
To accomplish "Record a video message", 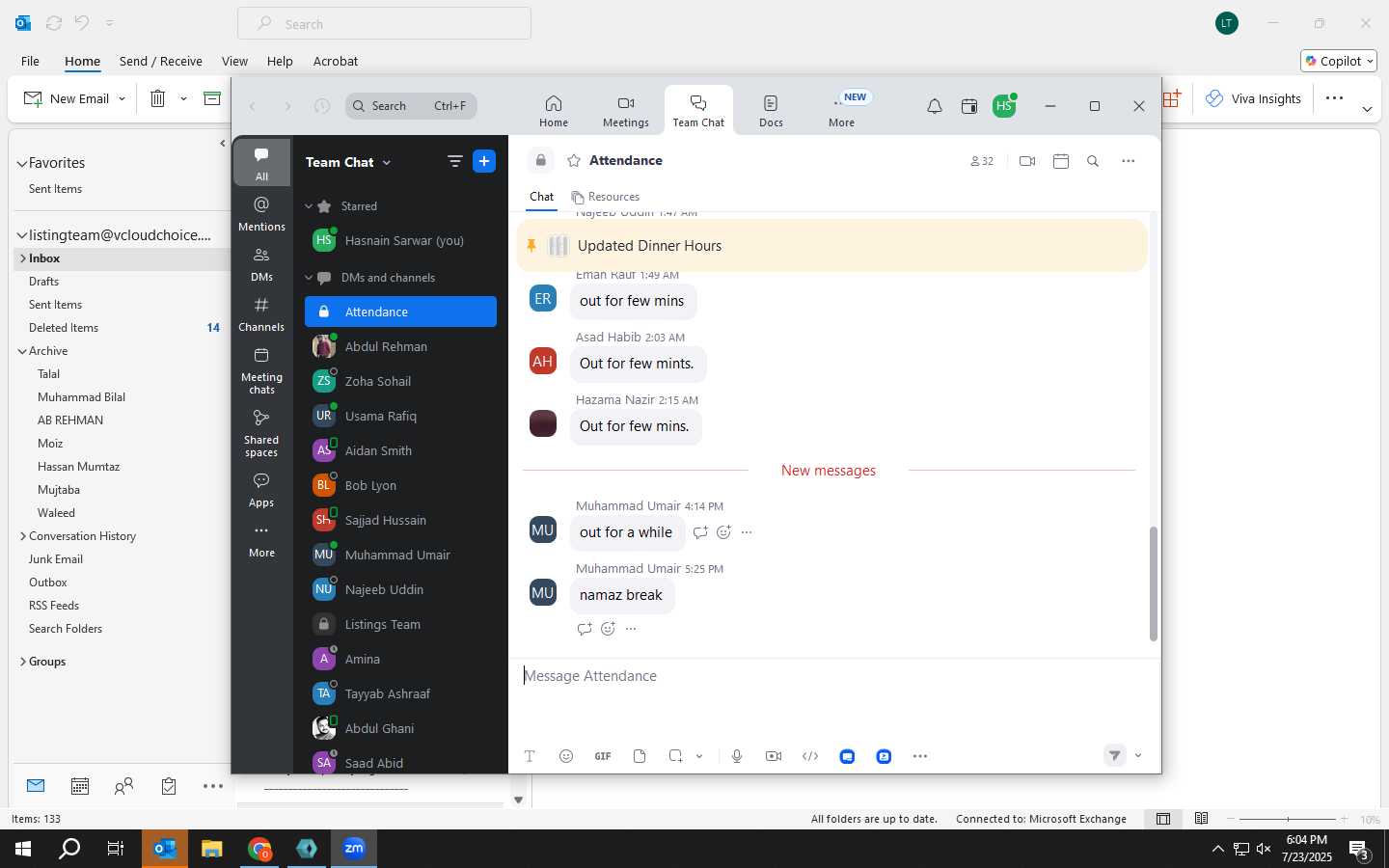I will (x=774, y=756).
